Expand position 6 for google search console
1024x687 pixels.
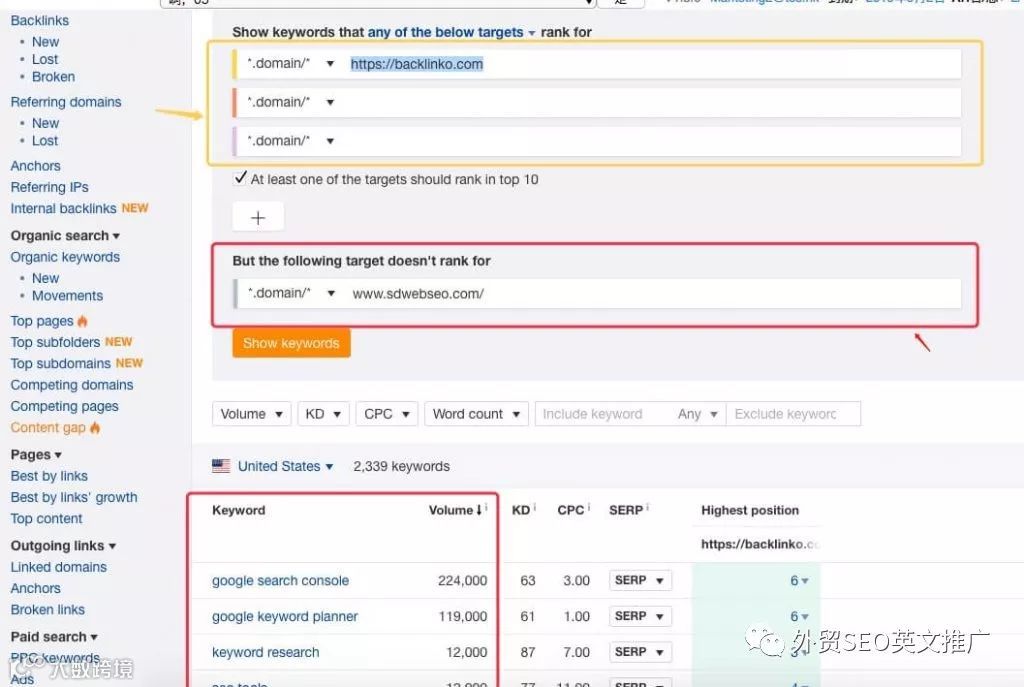(799, 581)
